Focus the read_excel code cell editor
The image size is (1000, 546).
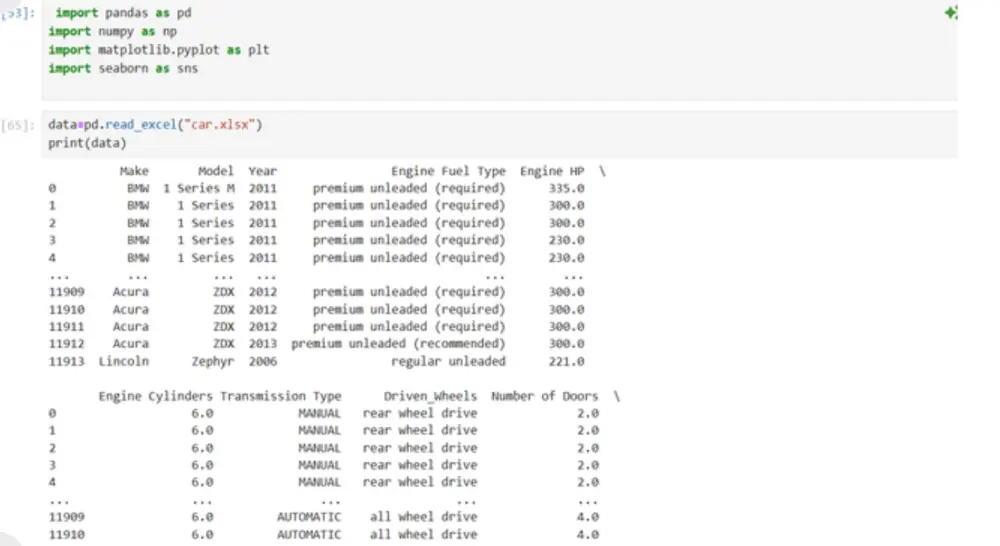(x=499, y=134)
